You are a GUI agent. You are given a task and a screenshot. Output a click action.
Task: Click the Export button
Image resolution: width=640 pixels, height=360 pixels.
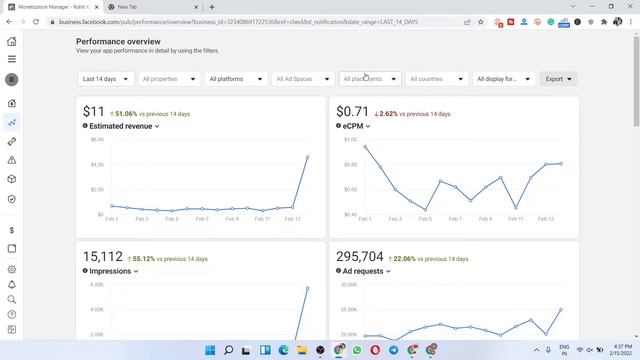(558, 79)
